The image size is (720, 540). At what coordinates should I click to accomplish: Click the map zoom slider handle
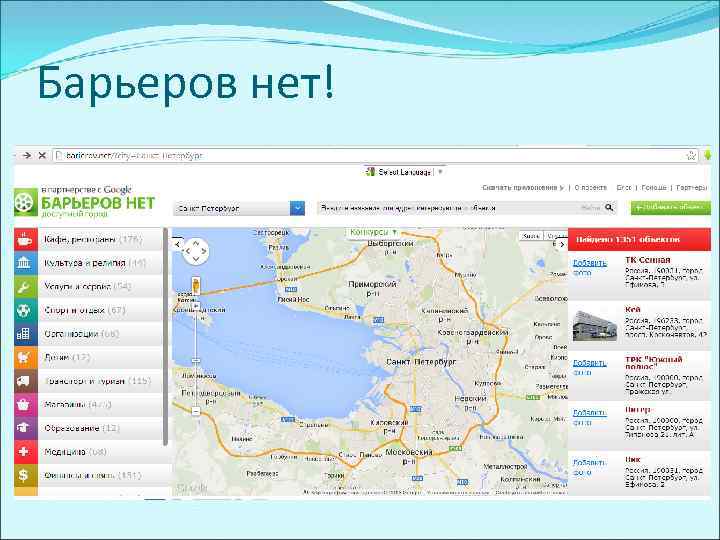coord(196,361)
